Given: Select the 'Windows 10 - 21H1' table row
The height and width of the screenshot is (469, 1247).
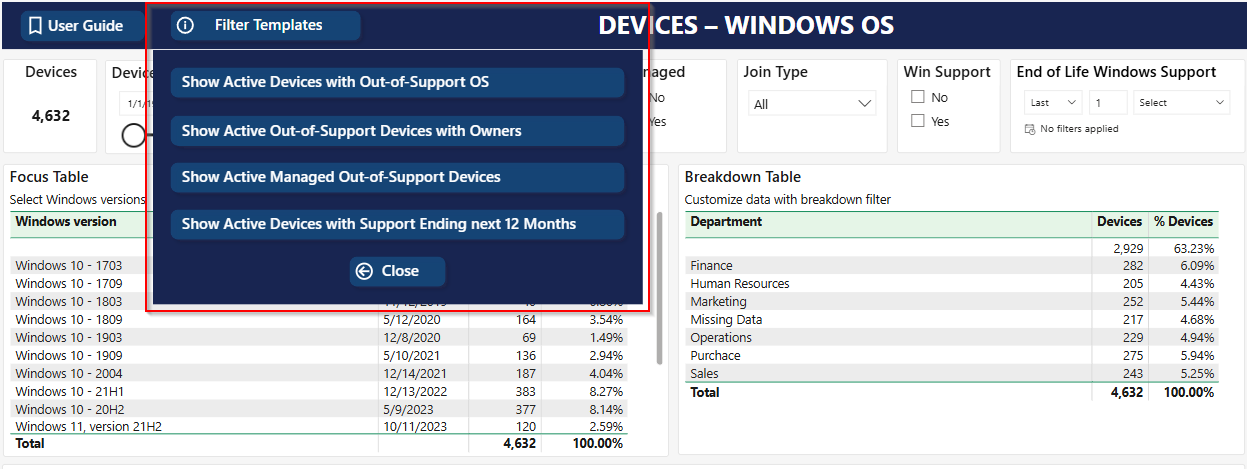Looking at the screenshot, I should [70, 391].
